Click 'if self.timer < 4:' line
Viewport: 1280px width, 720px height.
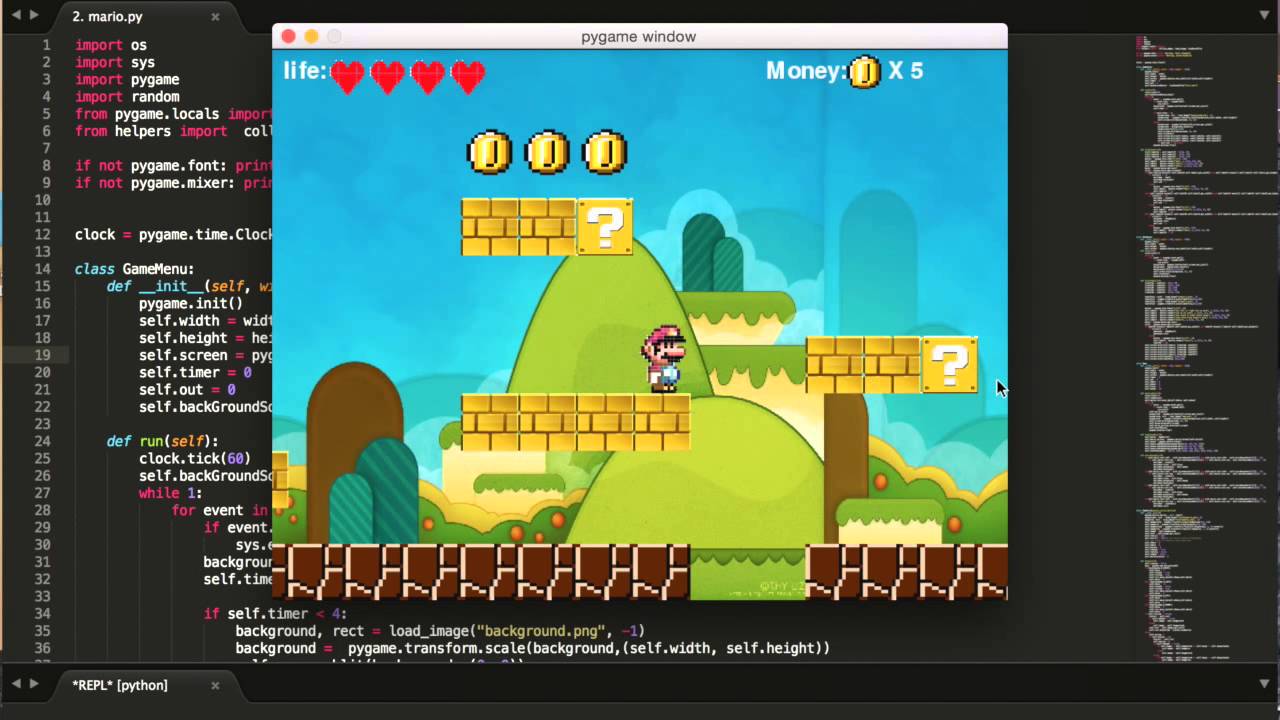275,613
